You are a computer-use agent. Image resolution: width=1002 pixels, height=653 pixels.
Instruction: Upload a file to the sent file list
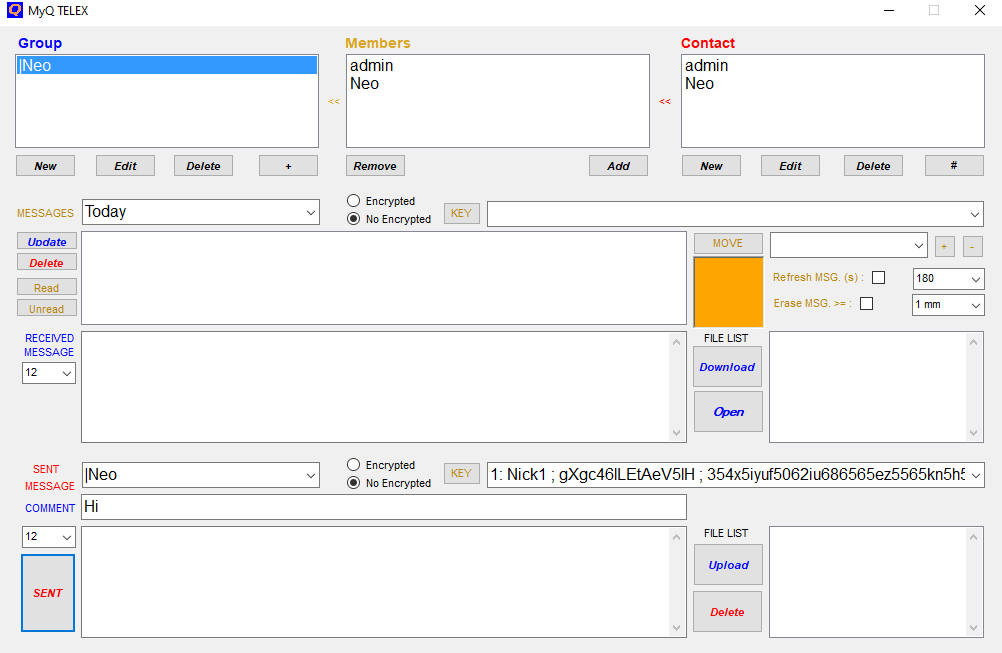[x=728, y=565]
